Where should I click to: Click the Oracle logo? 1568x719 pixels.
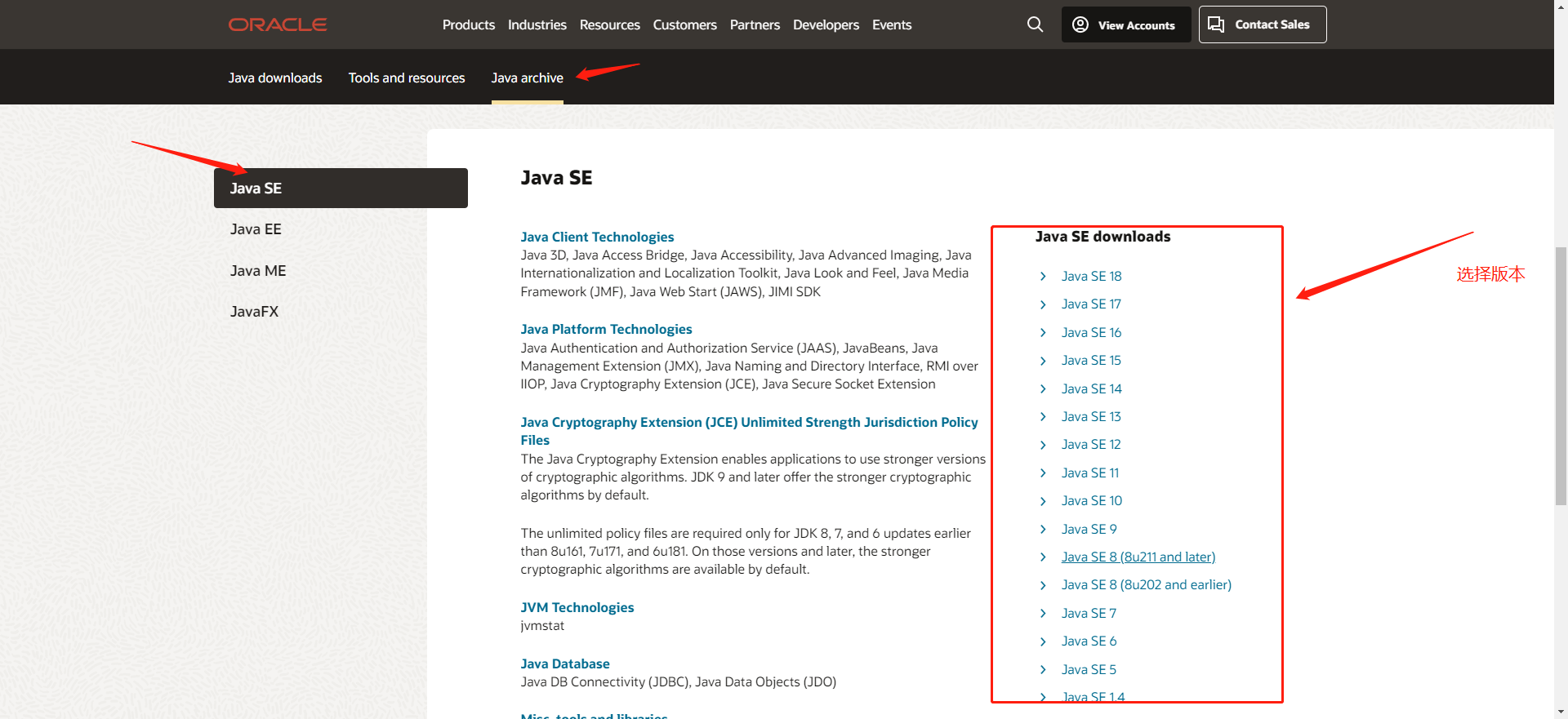pos(278,24)
